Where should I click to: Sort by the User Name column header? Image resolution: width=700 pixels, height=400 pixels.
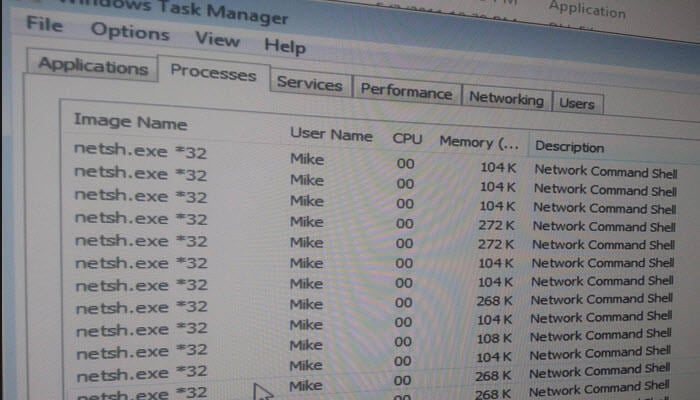pyautogui.click(x=331, y=134)
